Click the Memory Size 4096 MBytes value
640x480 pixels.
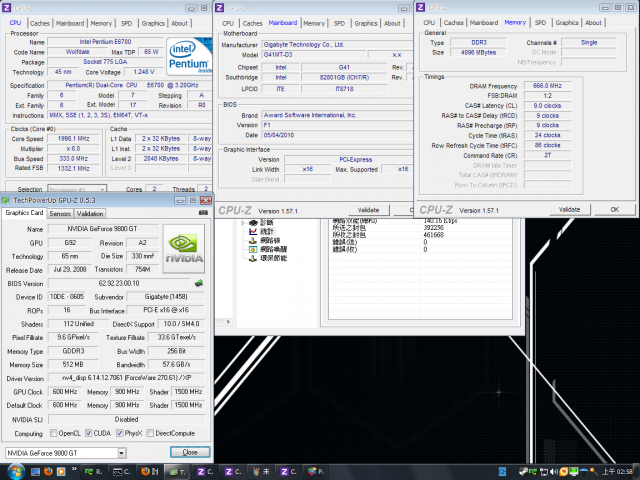478,52
